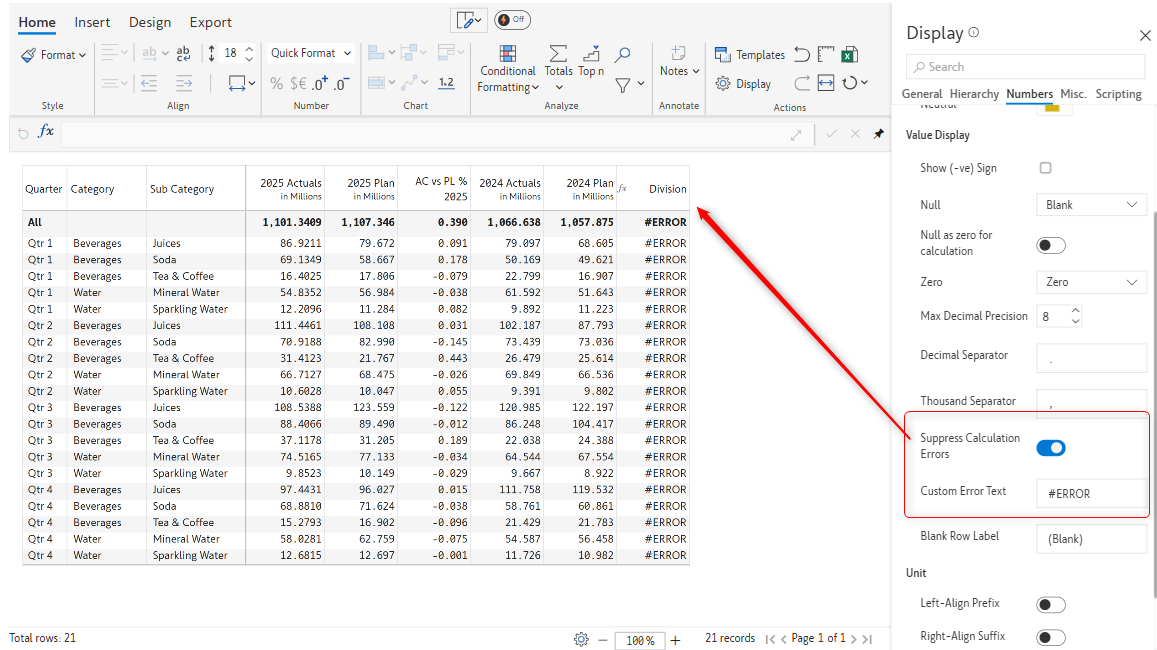Click the Export to Excel icon

coord(849,55)
